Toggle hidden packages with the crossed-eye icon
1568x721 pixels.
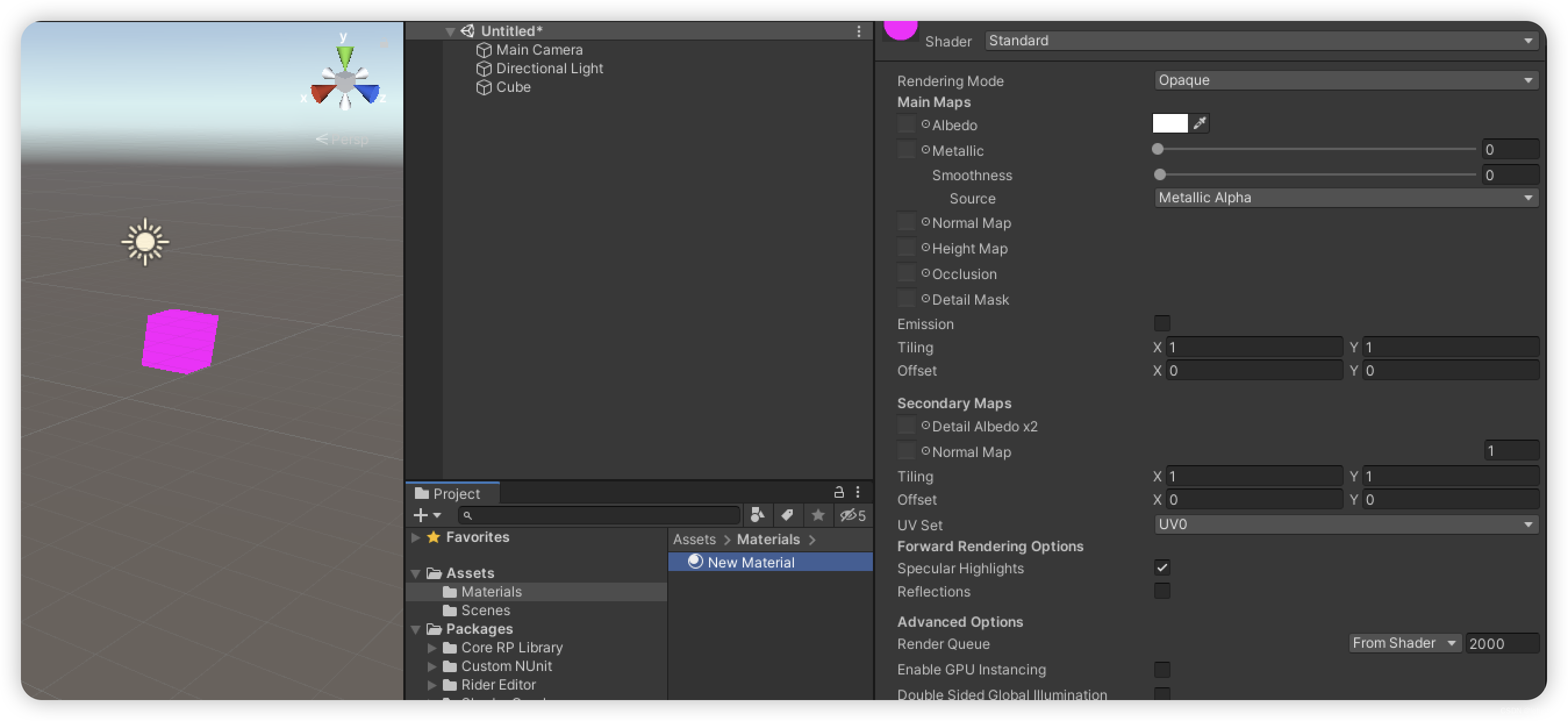click(850, 515)
